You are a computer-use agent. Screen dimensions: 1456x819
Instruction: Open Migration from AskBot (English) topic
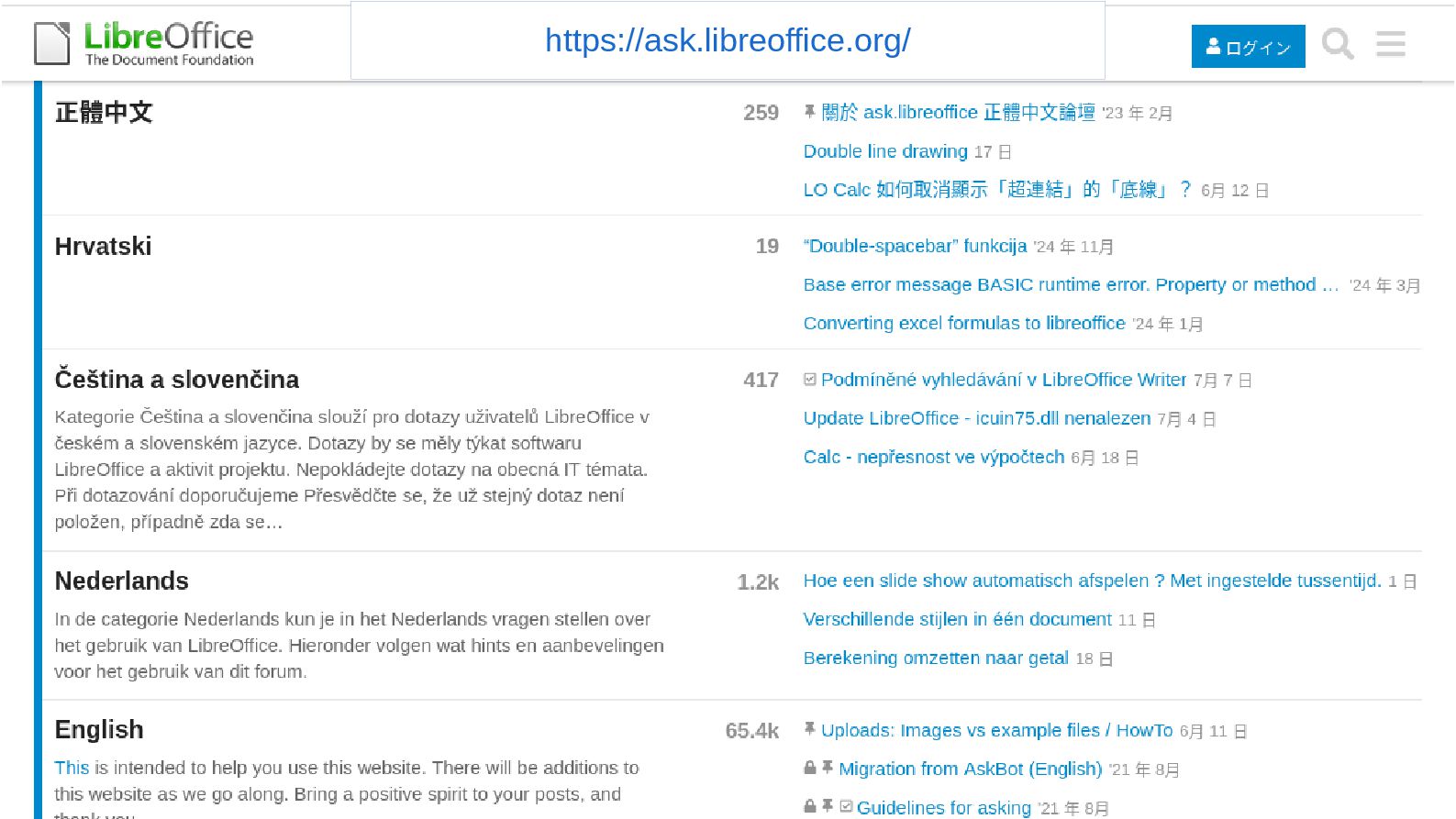click(x=971, y=769)
